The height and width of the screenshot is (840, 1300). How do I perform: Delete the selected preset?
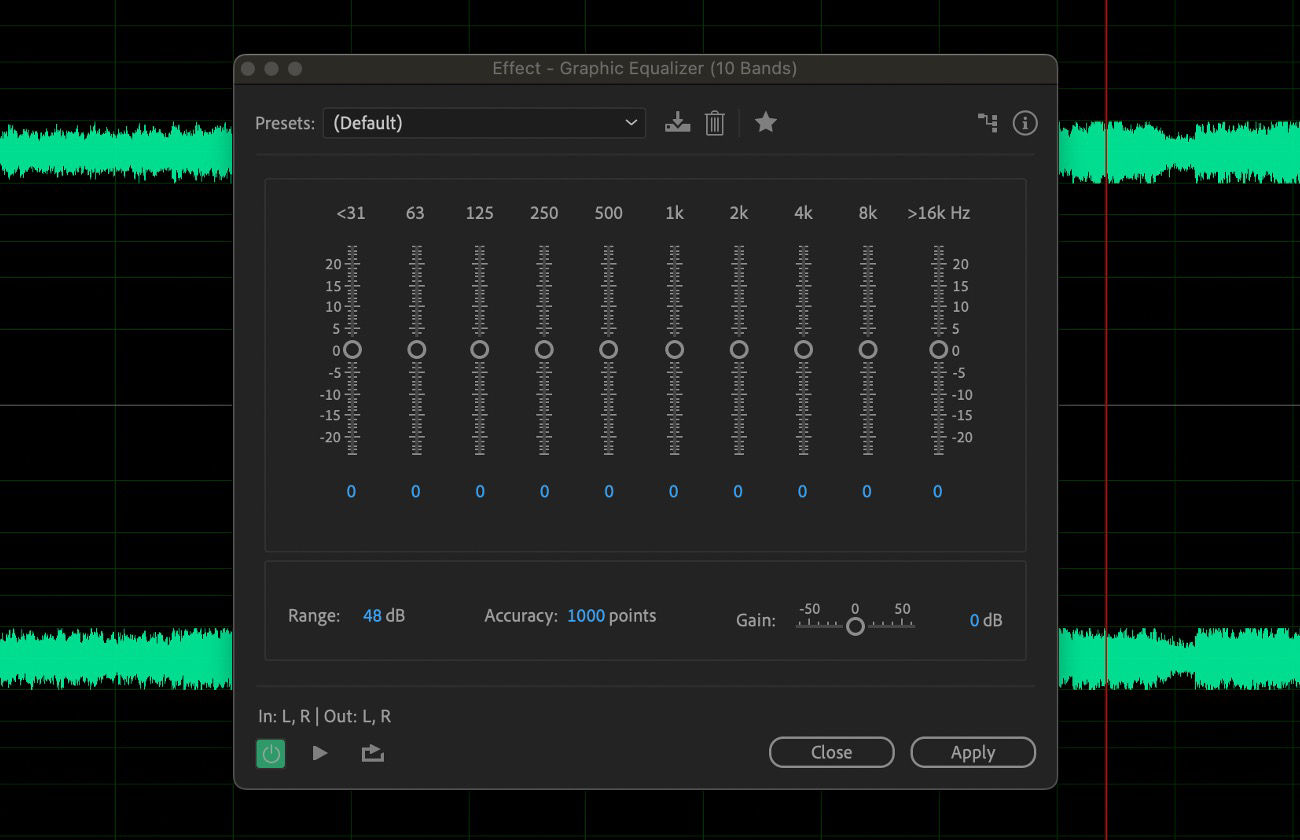click(714, 122)
